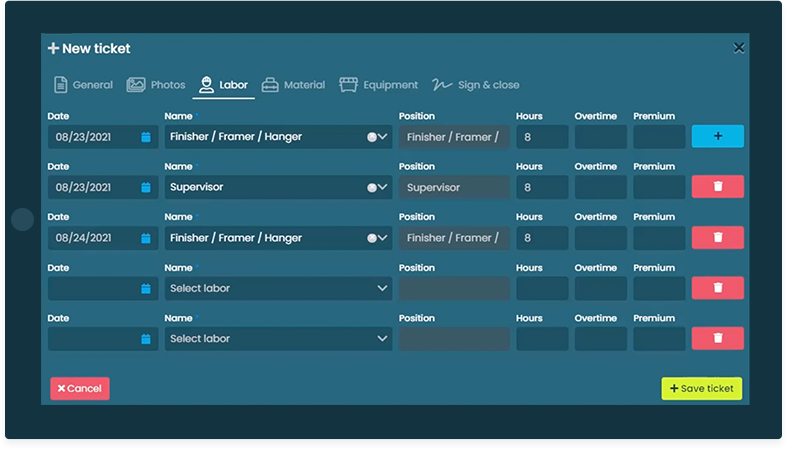The image size is (787, 449).
Task: Click the Overtime field in the Supervisor row
Action: coord(600,187)
